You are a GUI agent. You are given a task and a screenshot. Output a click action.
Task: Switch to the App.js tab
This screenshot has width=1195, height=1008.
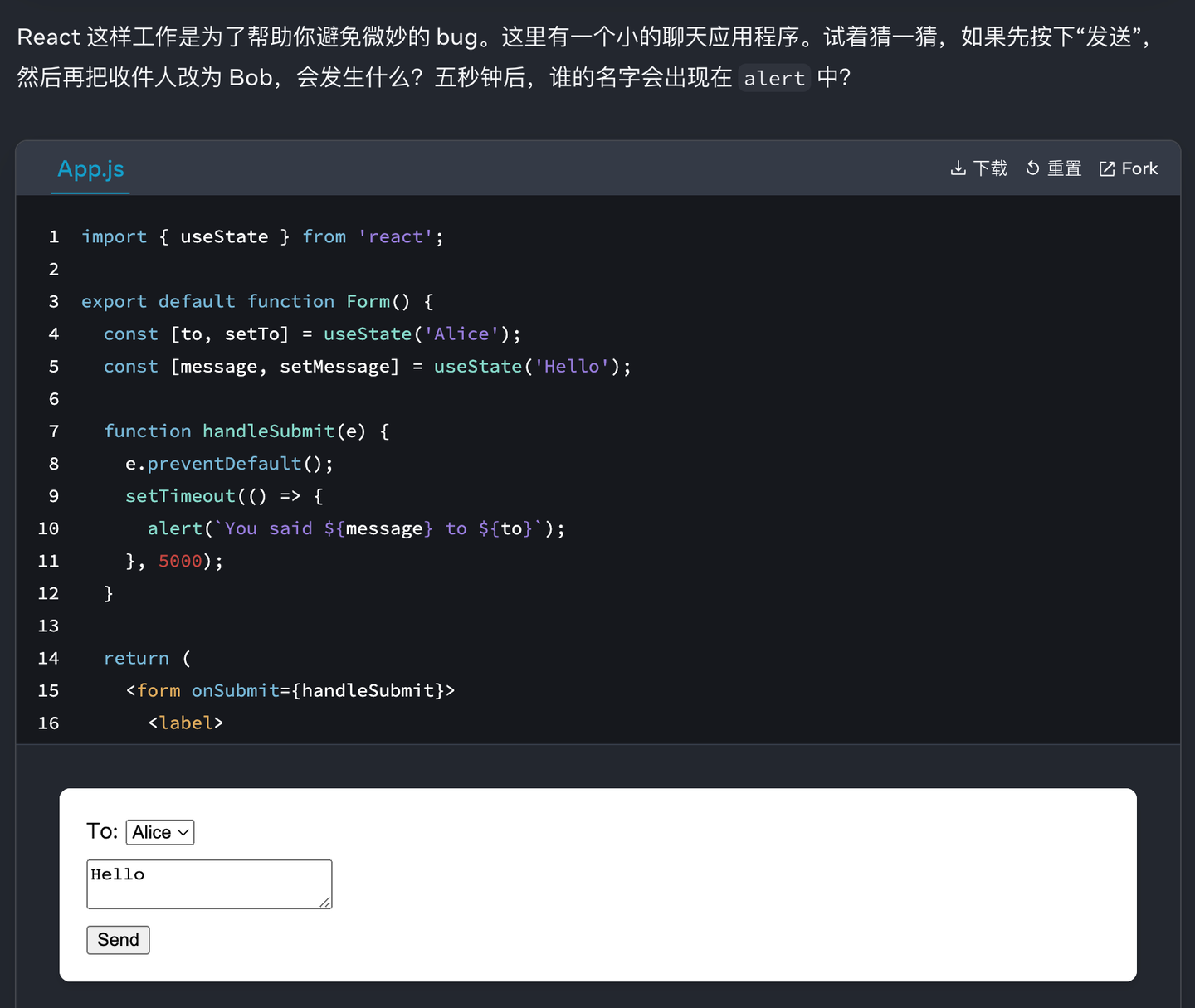90,168
